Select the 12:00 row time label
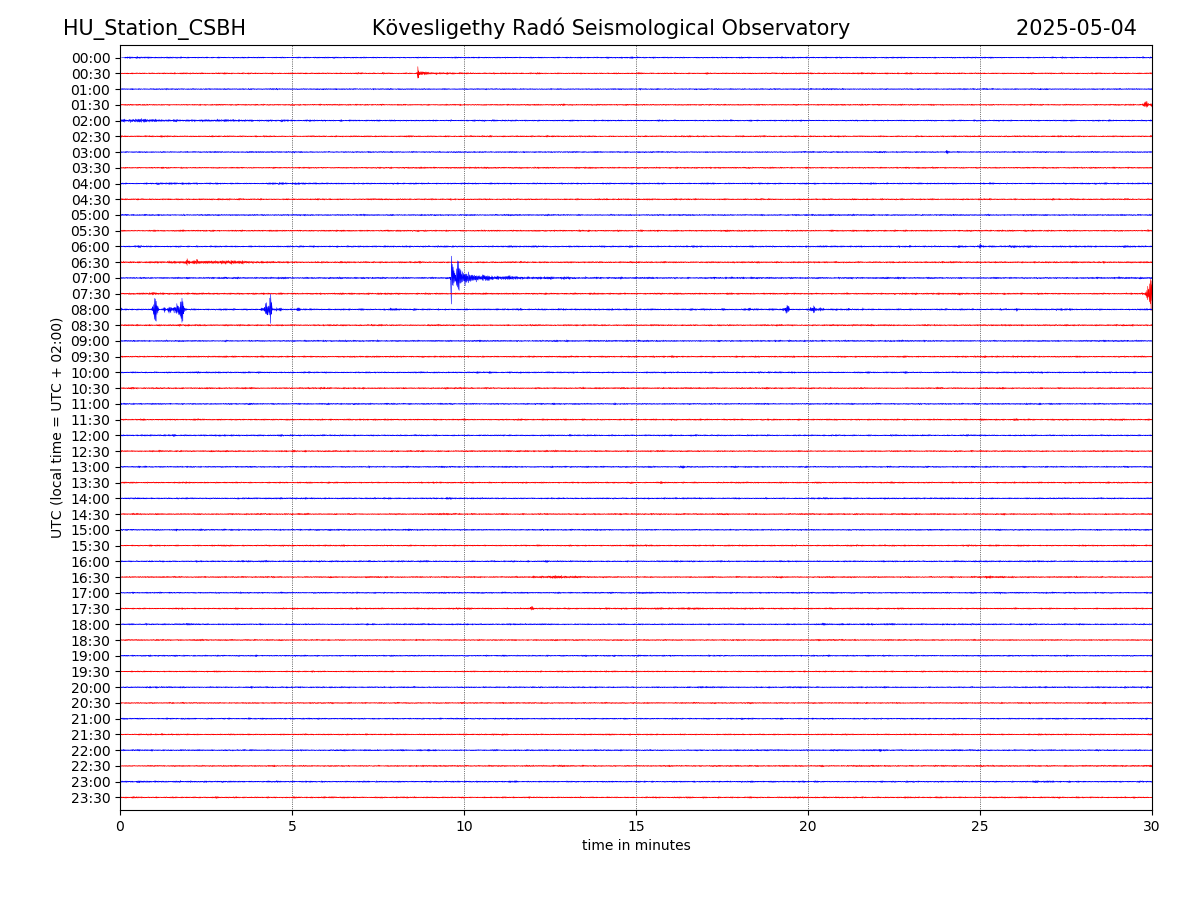The width and height of the screenshot is (1200, 900). click(91, 436)
